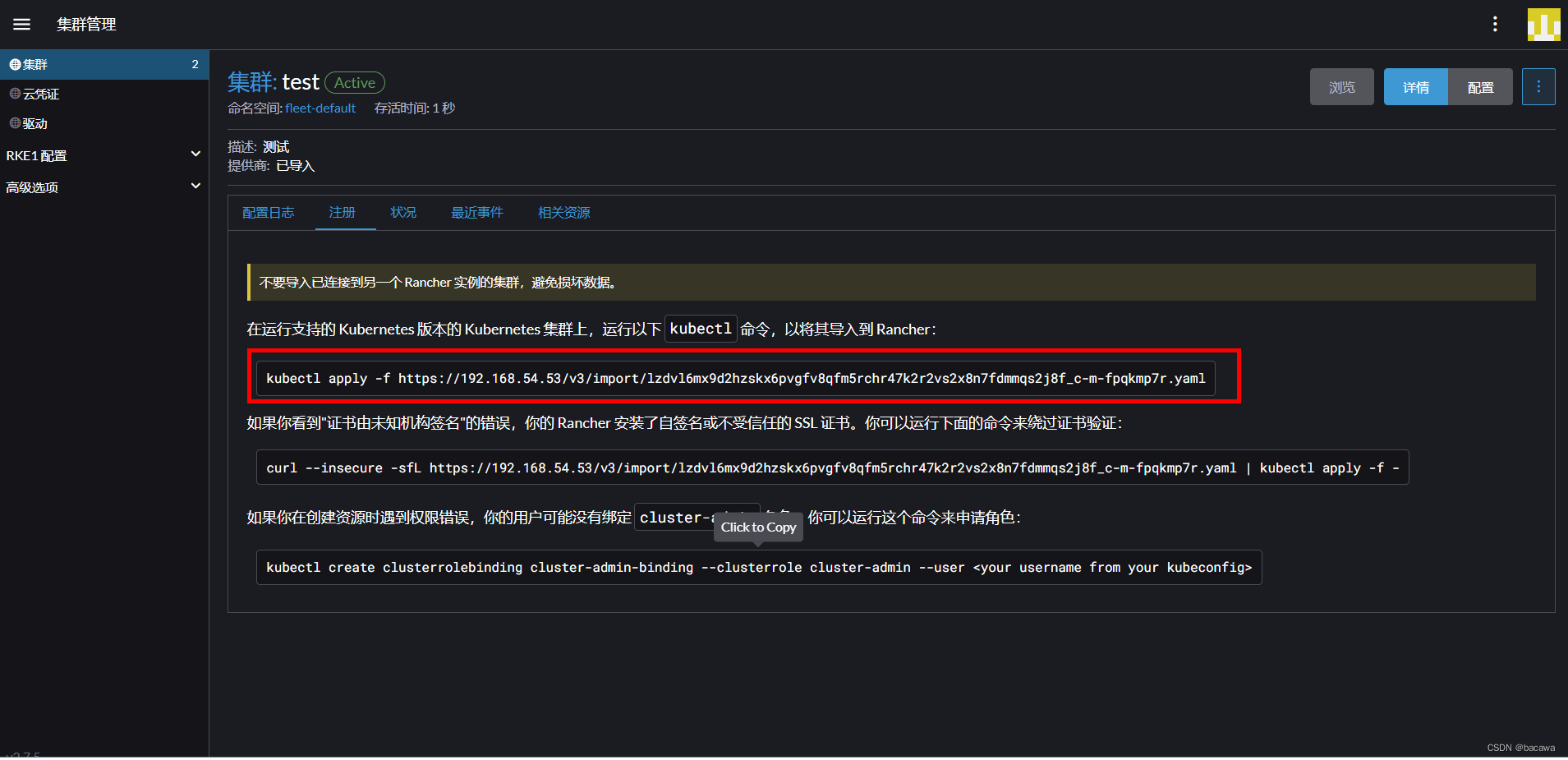The image size is (1568, 760).
Task: Expand the RKE1 配置 section
Action: tap(104, 154)
